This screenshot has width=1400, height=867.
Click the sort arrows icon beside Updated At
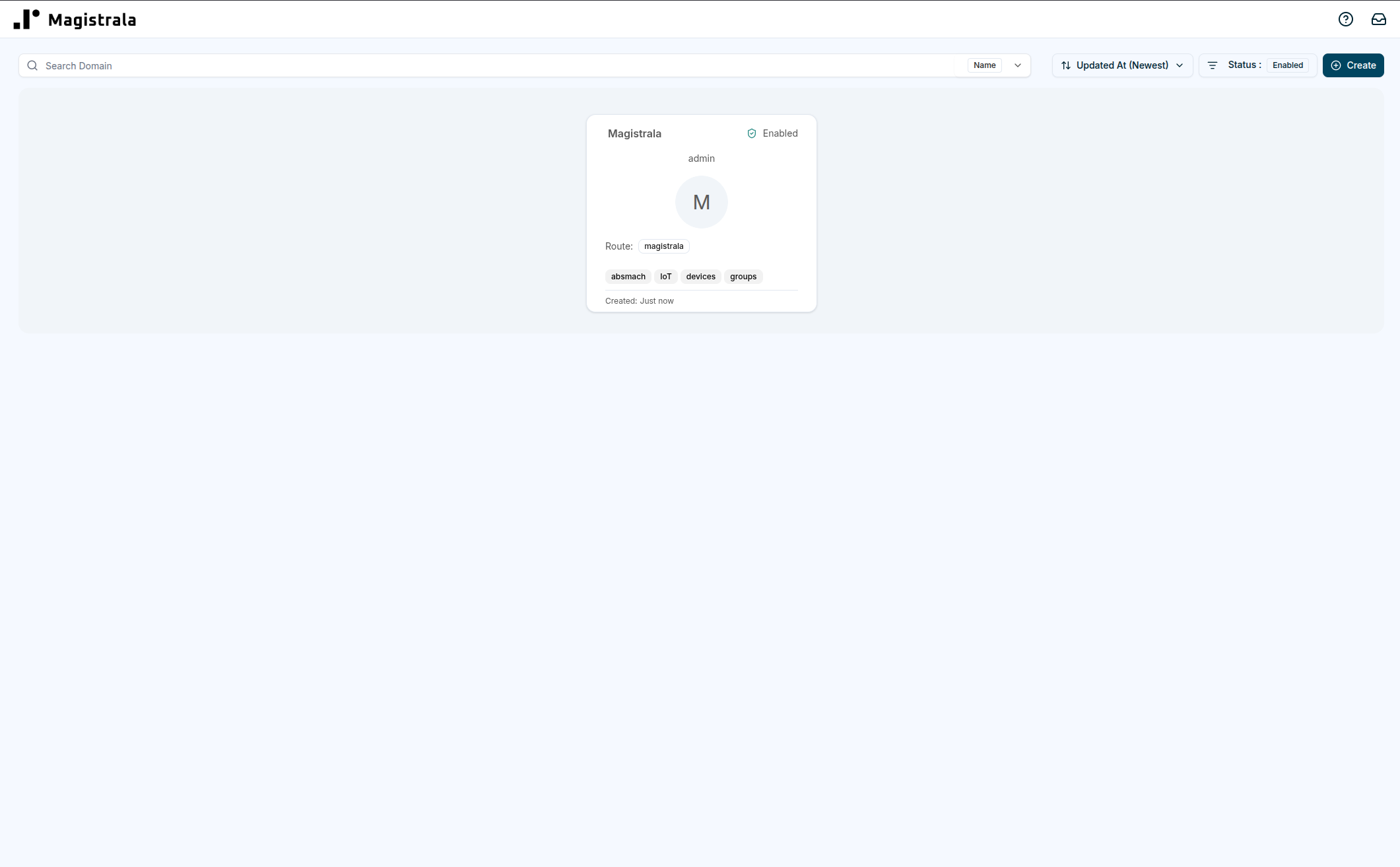1065,65
